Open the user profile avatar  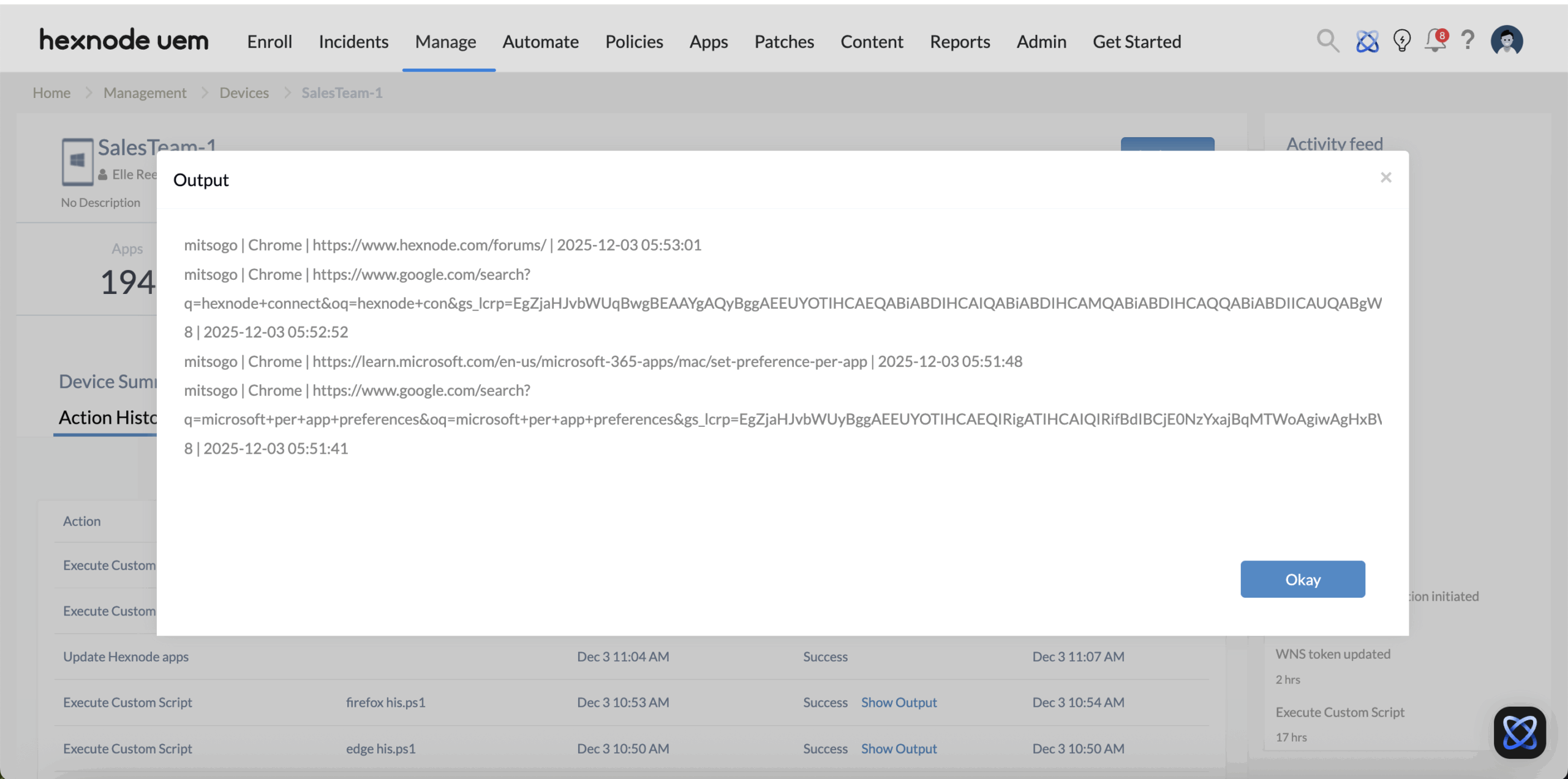pyautogui.click(x=1507, y=41)
